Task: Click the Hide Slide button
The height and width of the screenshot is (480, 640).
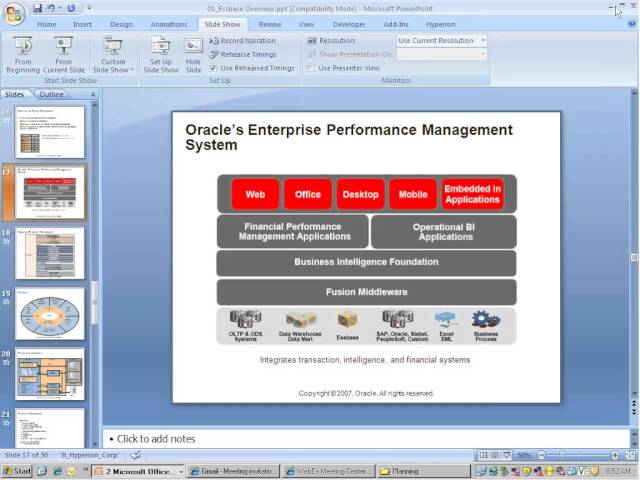Action: point(193,55)
